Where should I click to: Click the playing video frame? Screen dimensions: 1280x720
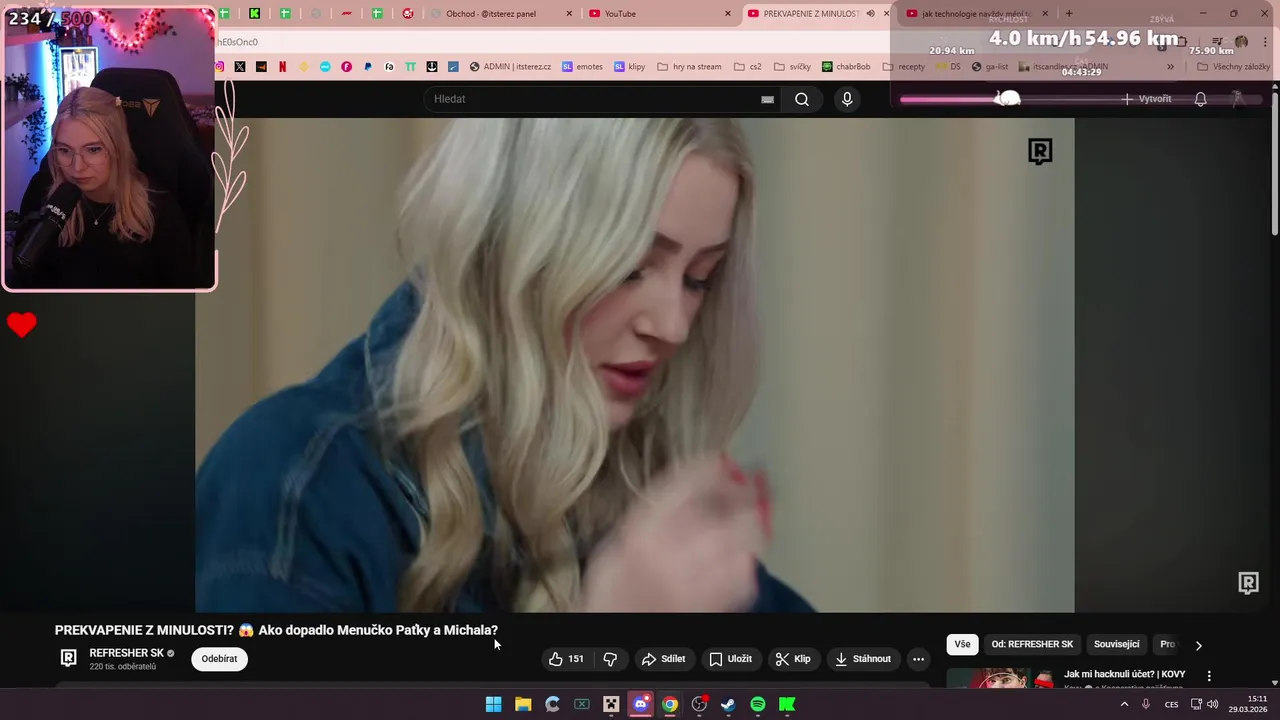pos(635,365)
